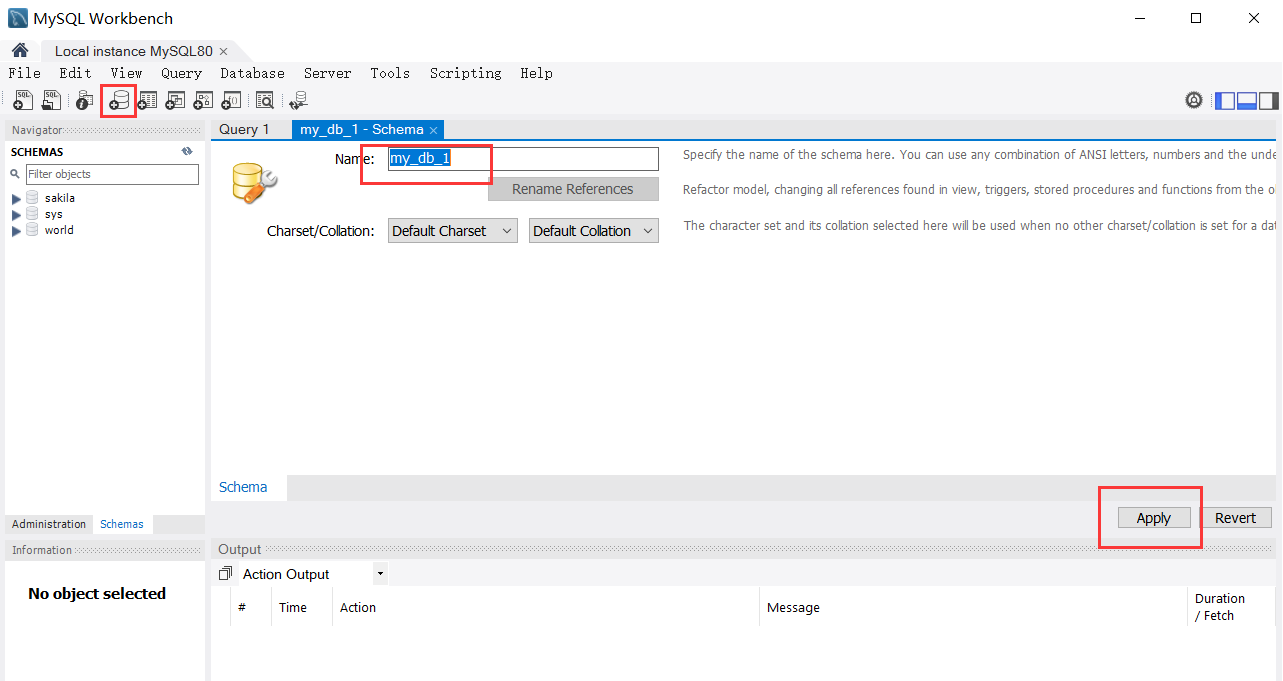Switch to the Administration tab
This screenshot has width=1283, height=681.
tap(49, 524)
